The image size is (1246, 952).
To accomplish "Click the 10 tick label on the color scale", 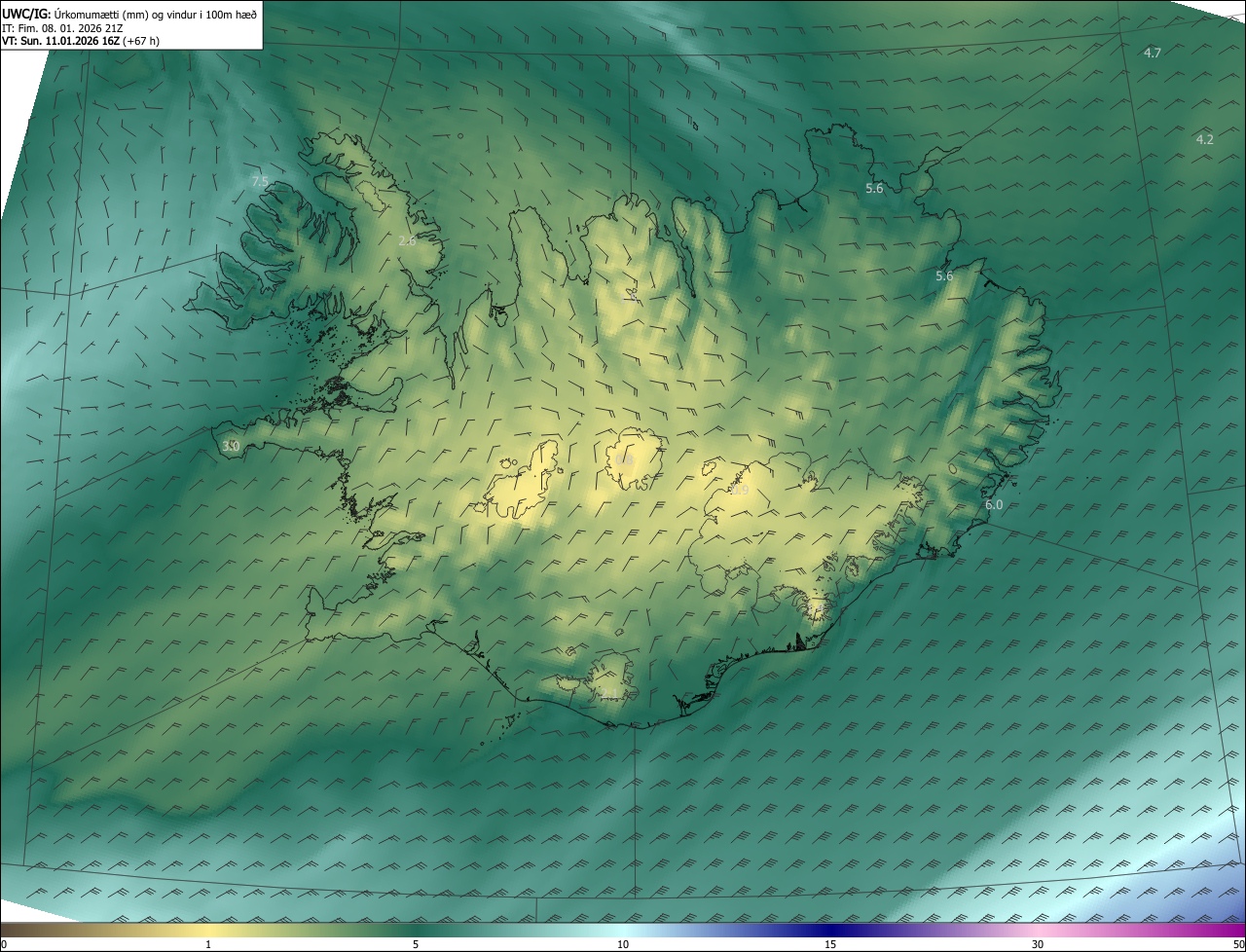I will point(623,945).
